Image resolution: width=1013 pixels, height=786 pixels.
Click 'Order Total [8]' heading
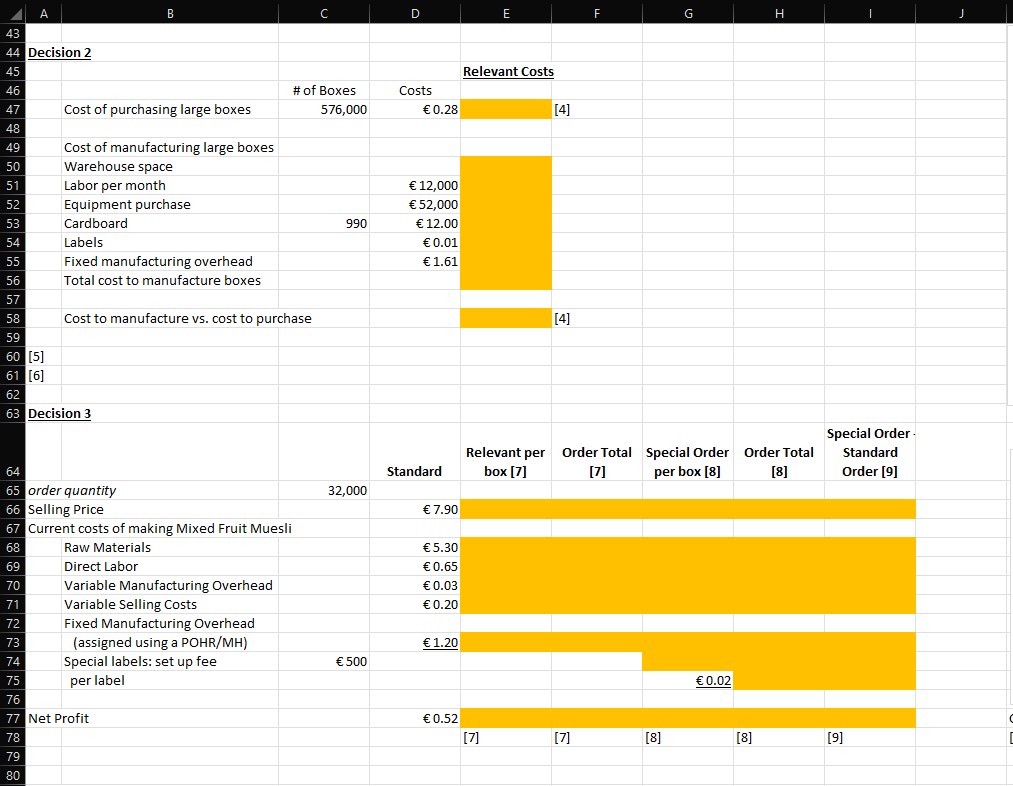pos(778,462)
